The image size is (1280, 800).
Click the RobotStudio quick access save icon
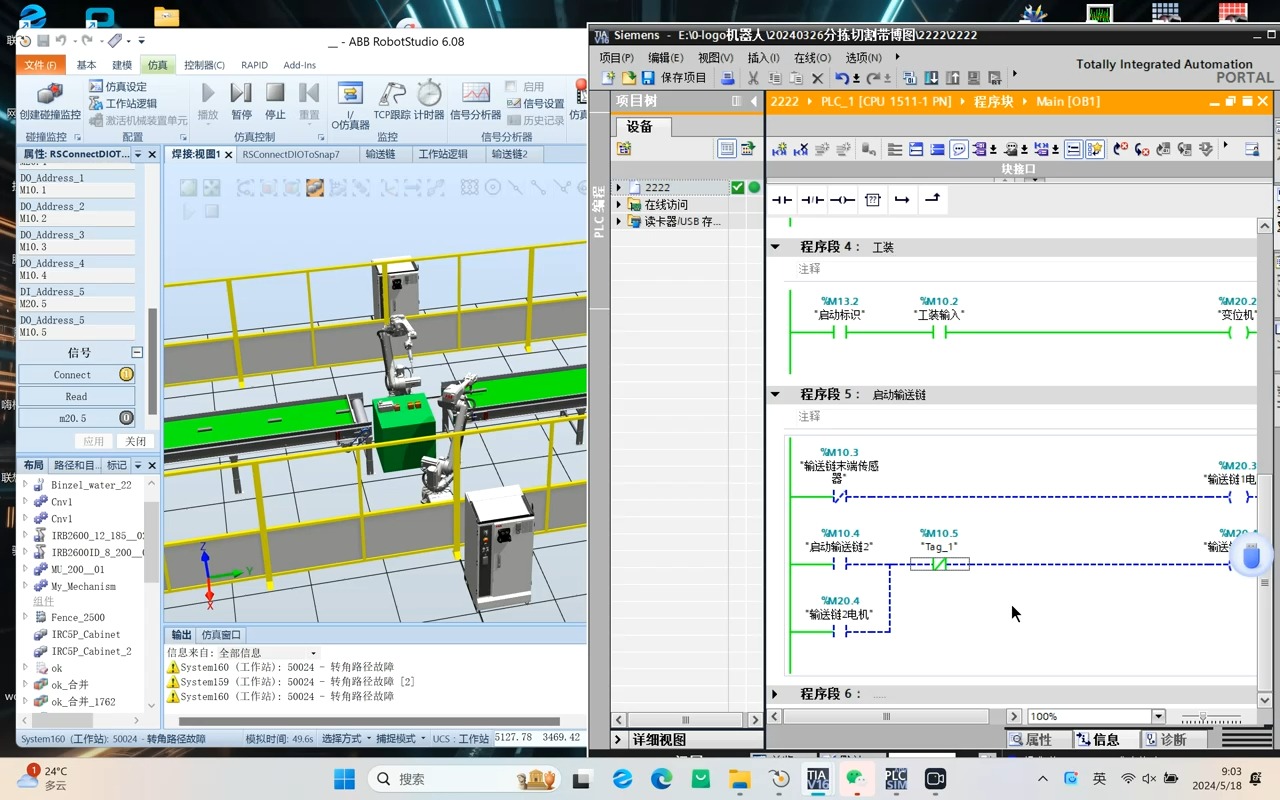coord(43,41)
